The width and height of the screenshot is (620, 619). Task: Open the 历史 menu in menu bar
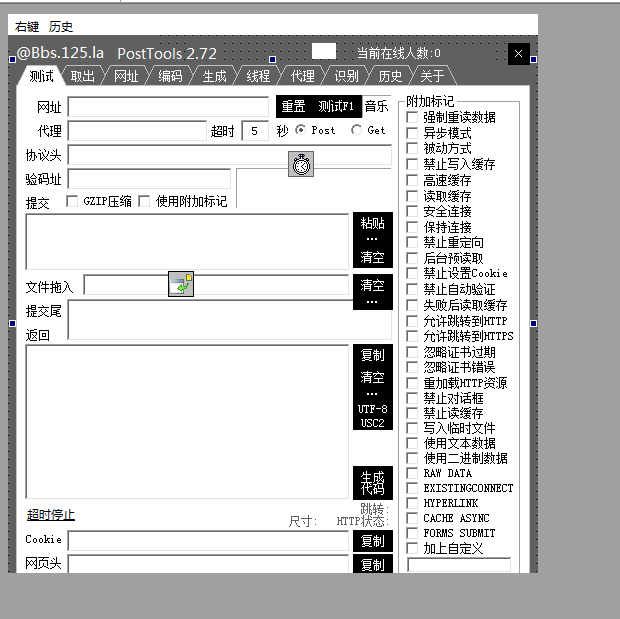[60, 27]
